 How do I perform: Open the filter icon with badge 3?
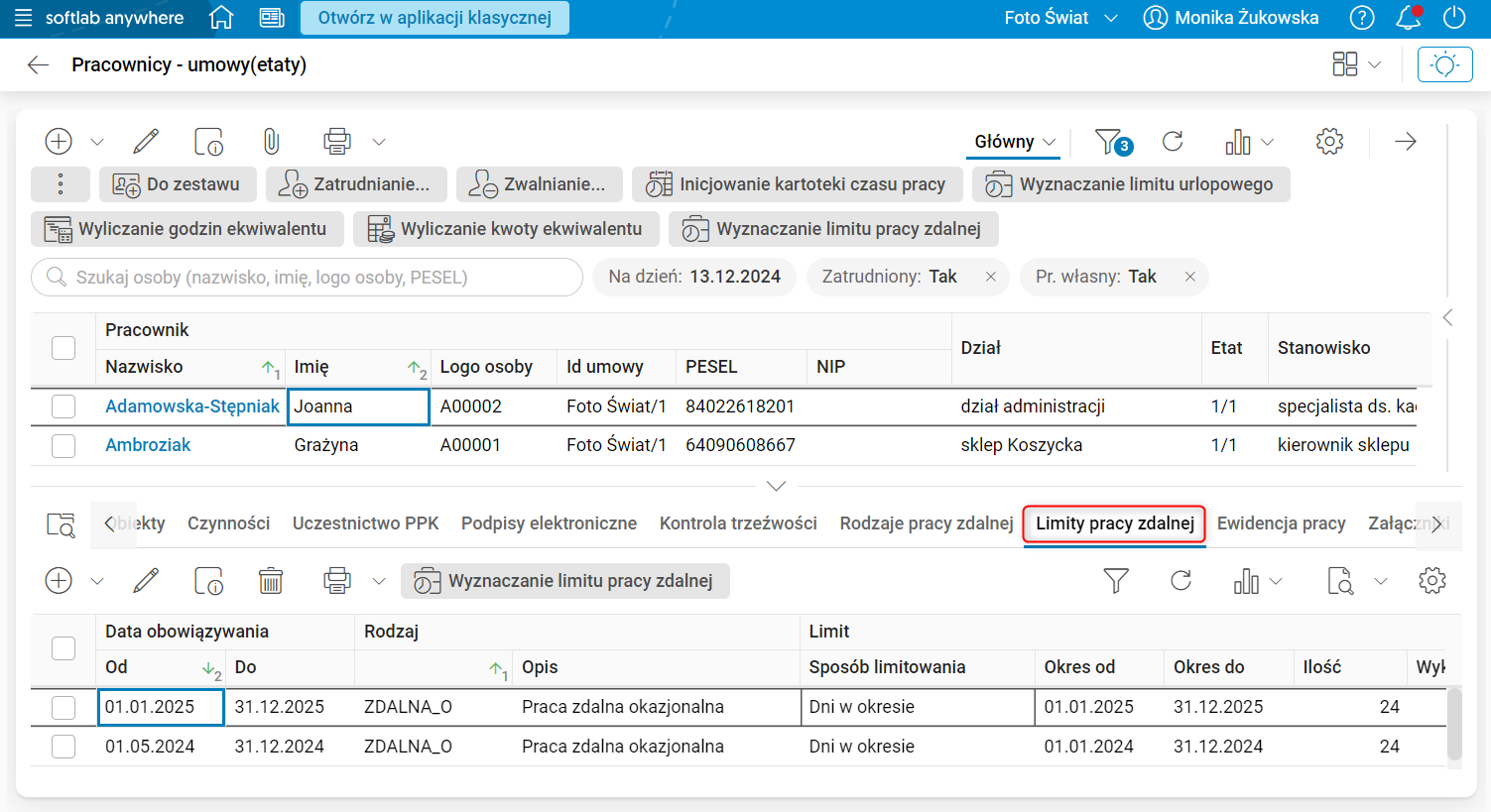click(1111, 142)
